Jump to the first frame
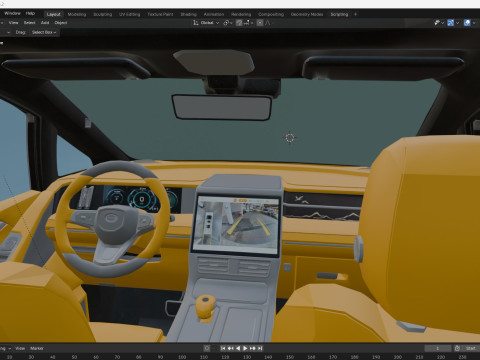The height and width of the screenshot is (360, 480). (x=223, y=348)
